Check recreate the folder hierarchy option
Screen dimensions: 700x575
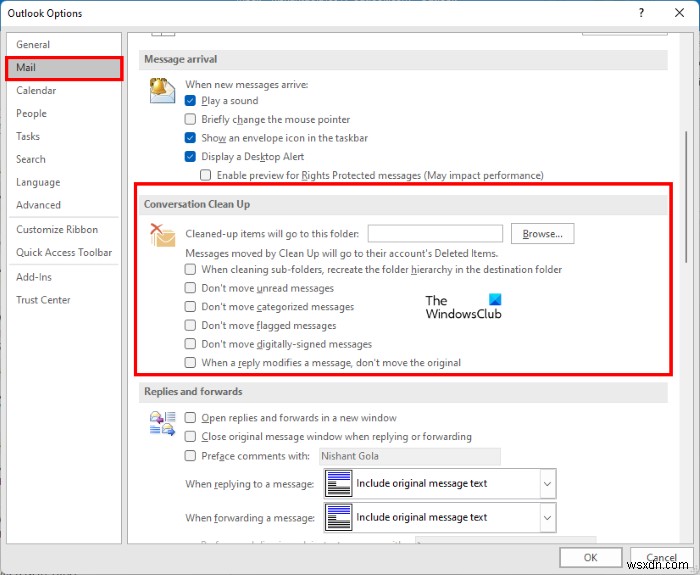tap(190, 269)
